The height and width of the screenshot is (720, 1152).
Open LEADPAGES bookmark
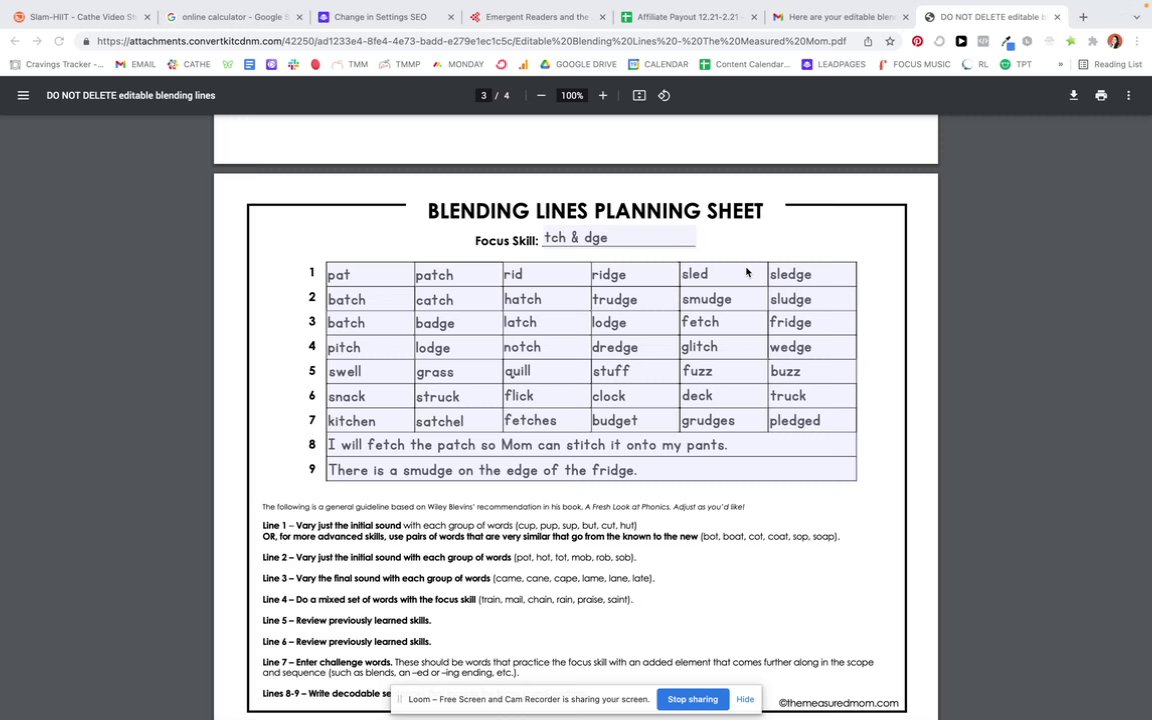click(x=834, y=65)
